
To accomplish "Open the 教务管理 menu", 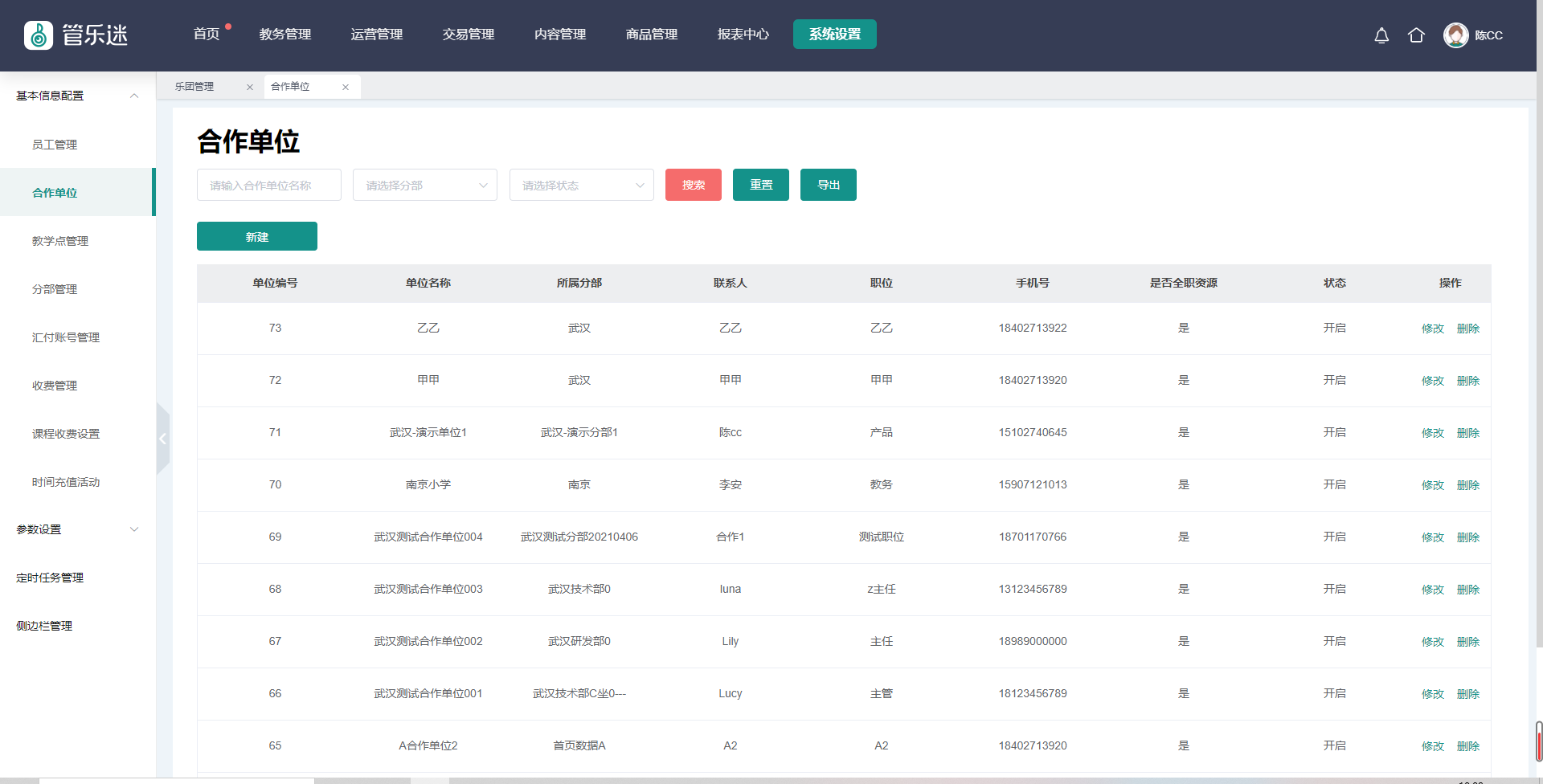I will 284,35.
